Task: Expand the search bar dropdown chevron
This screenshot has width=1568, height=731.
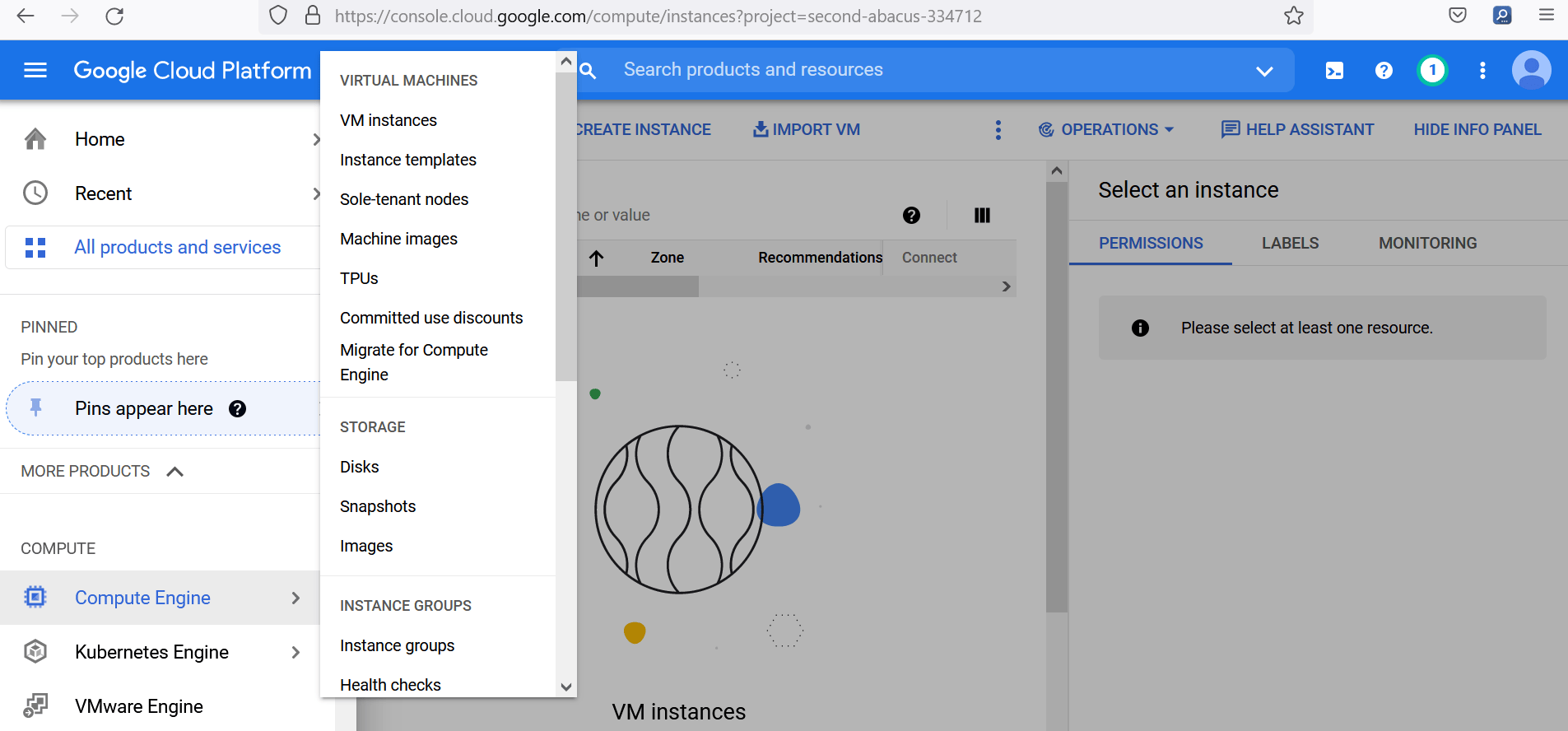Action: (x=1264, y=71)
